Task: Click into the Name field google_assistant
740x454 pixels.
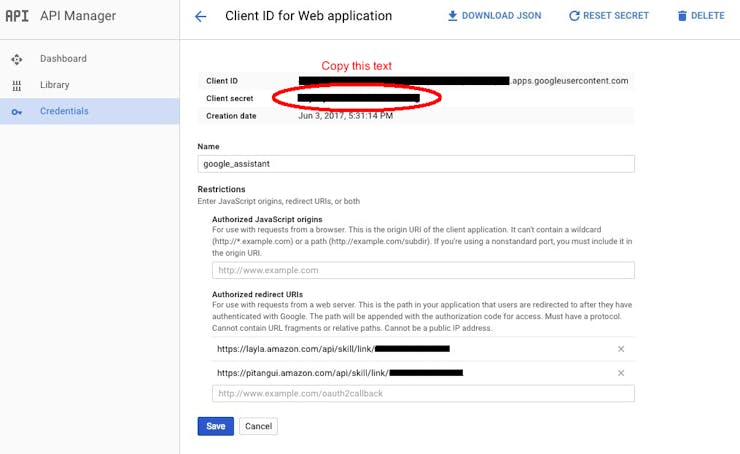Action: (416, 164)
